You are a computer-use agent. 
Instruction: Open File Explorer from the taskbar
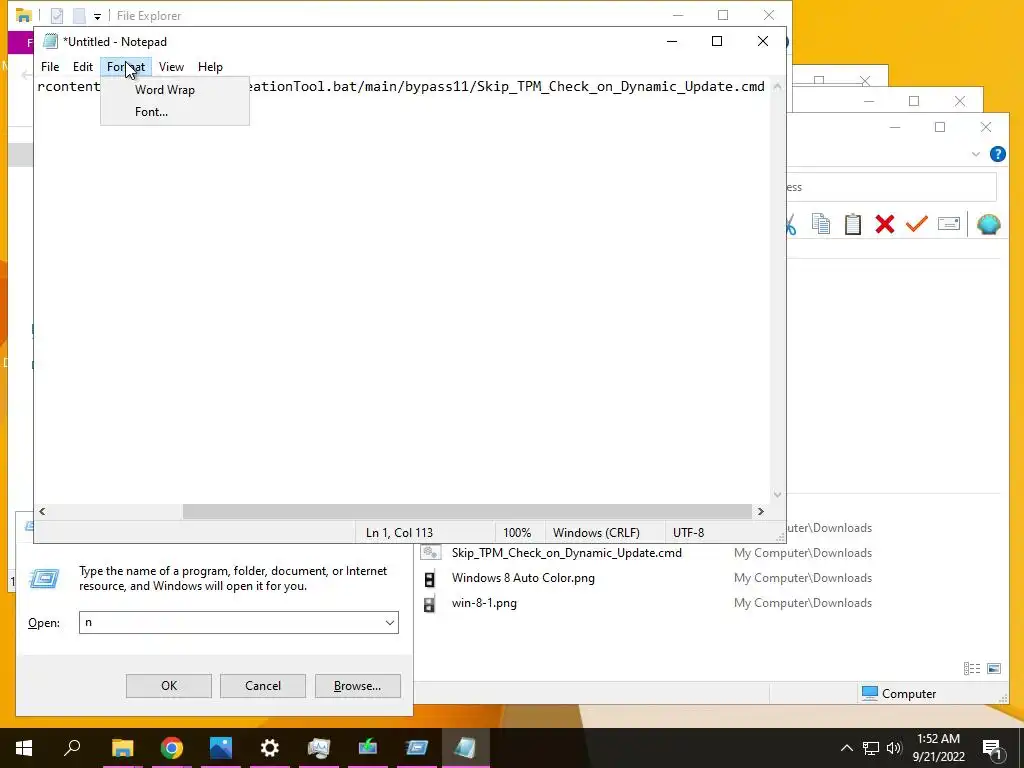122,748
